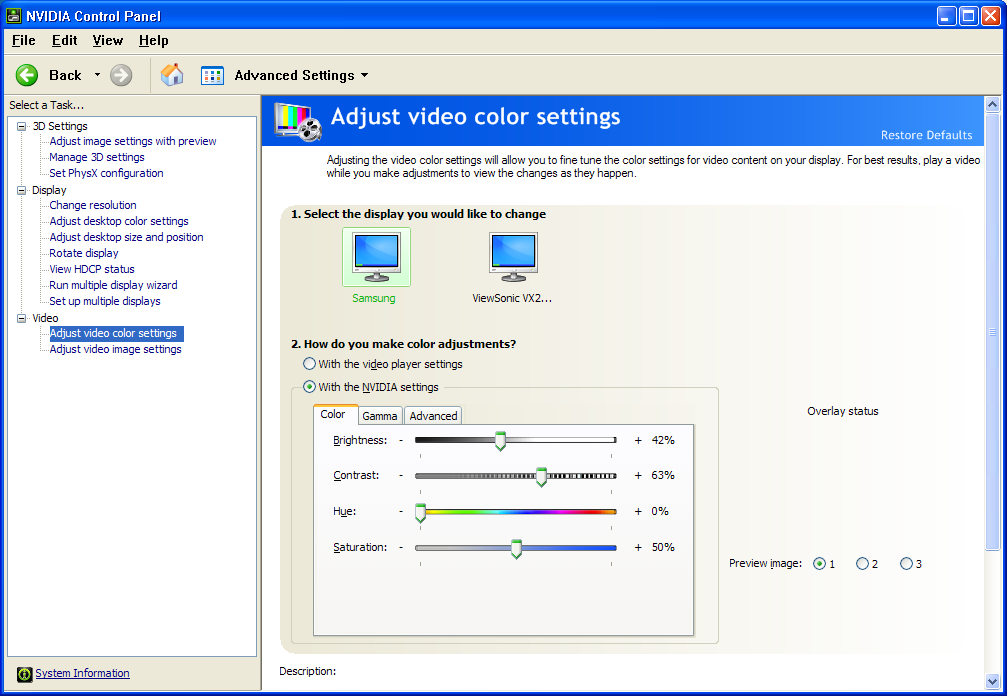The image size is (1007, 696).
Task: Open Run multiple display wizard
Action: [114, 286]
